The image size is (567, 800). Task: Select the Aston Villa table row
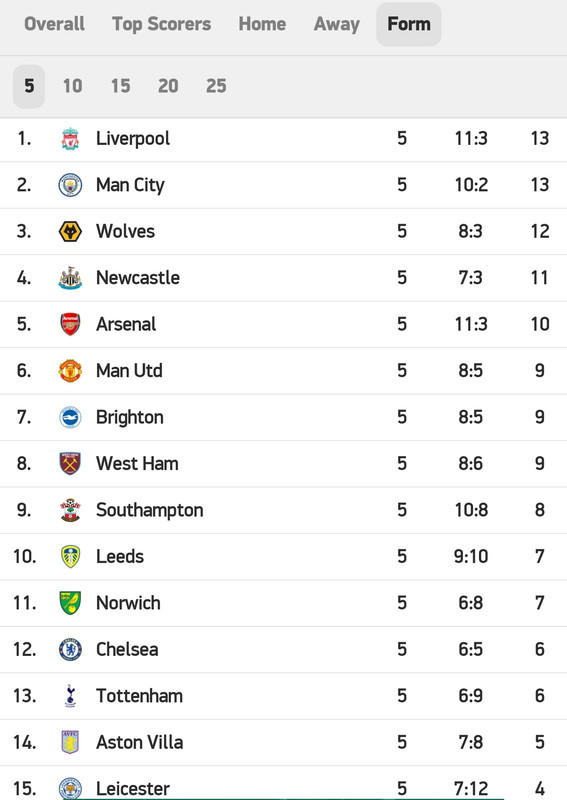(283, 743)
